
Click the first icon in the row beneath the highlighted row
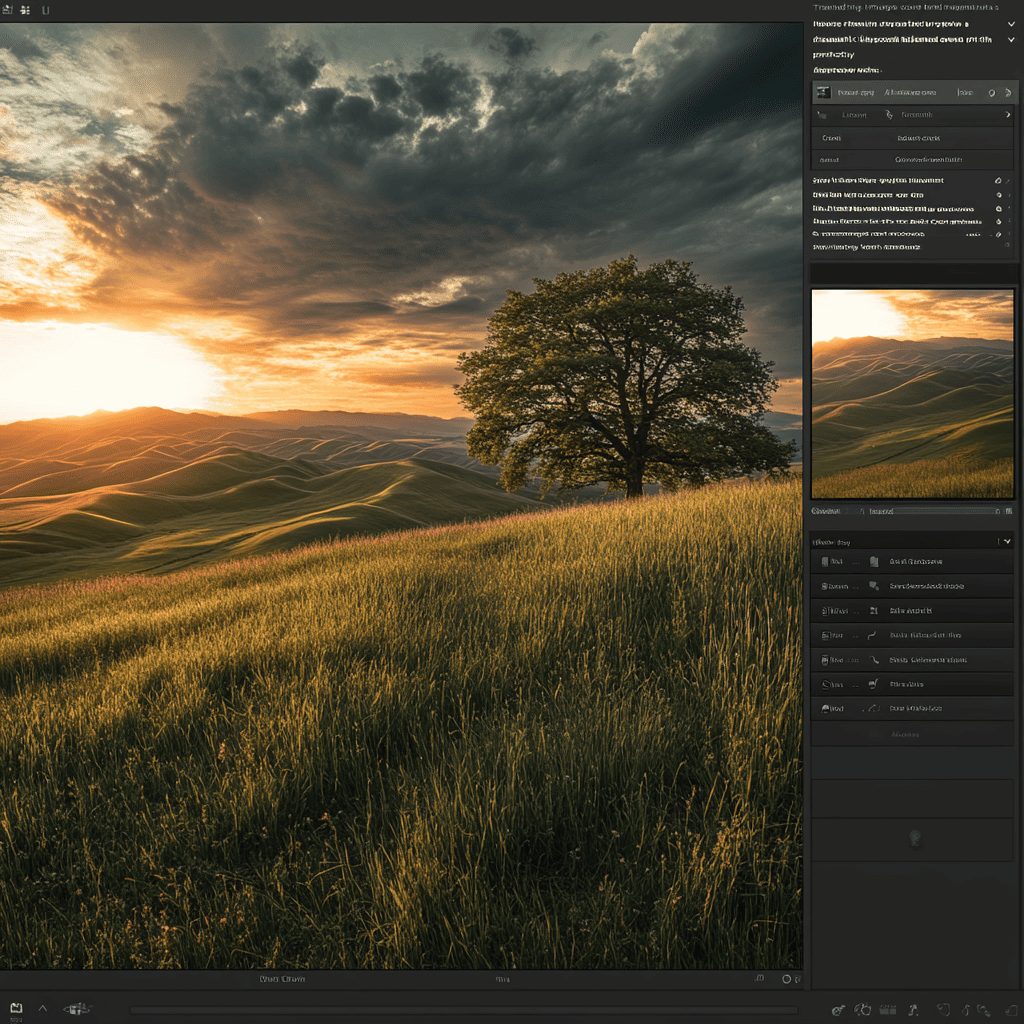822,115
